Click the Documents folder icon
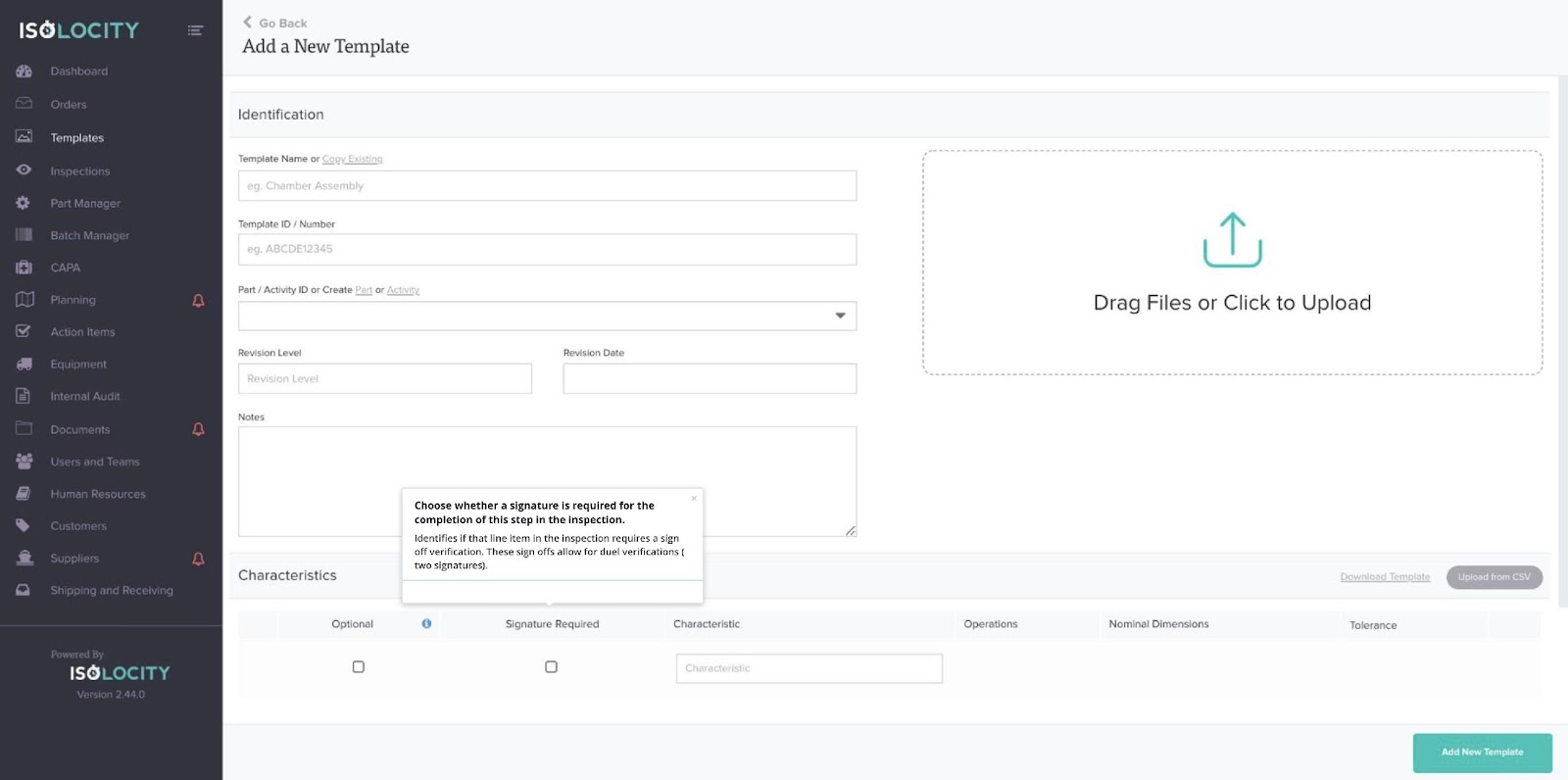 [x=24, y=429]
